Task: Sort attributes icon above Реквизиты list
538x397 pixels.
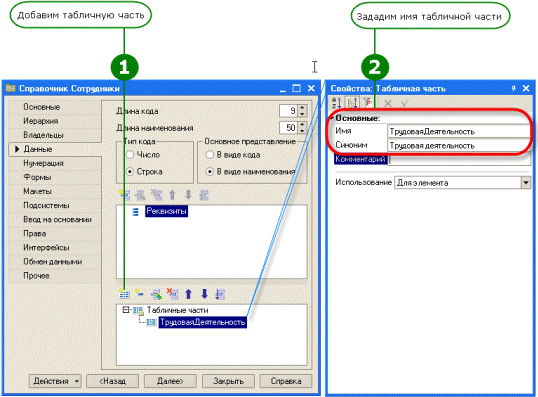Action: (x=204, y=195)
